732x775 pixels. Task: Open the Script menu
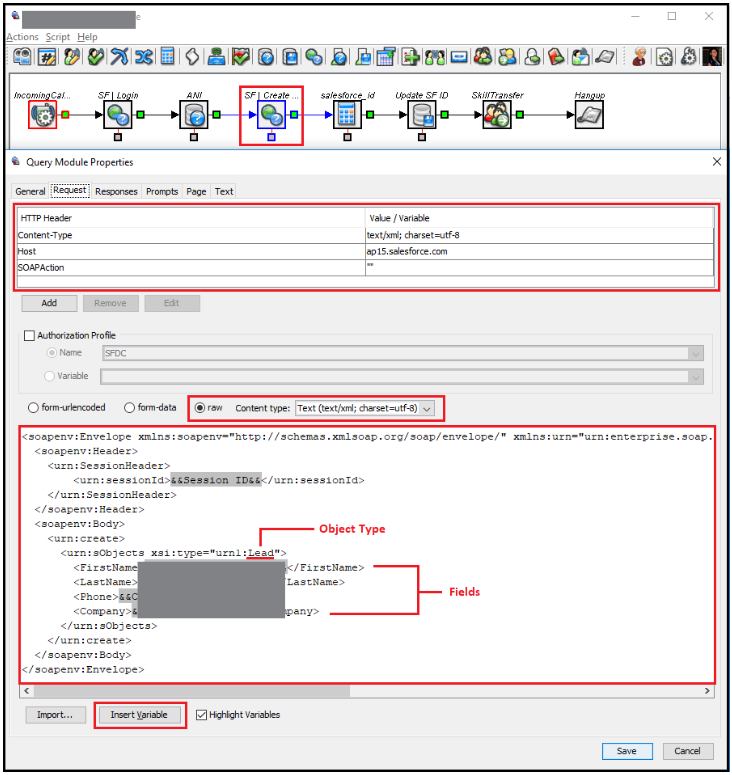click(x=58, y=37)
